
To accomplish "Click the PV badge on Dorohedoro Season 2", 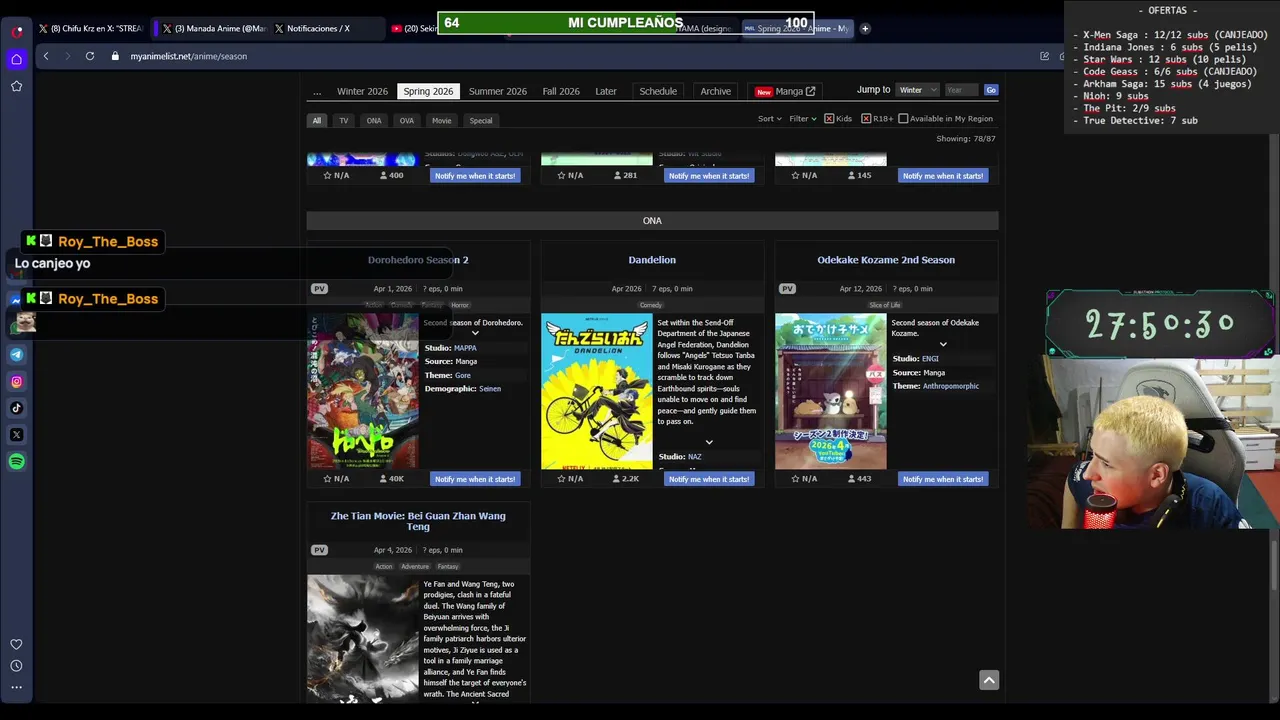I will pos(319,289).
